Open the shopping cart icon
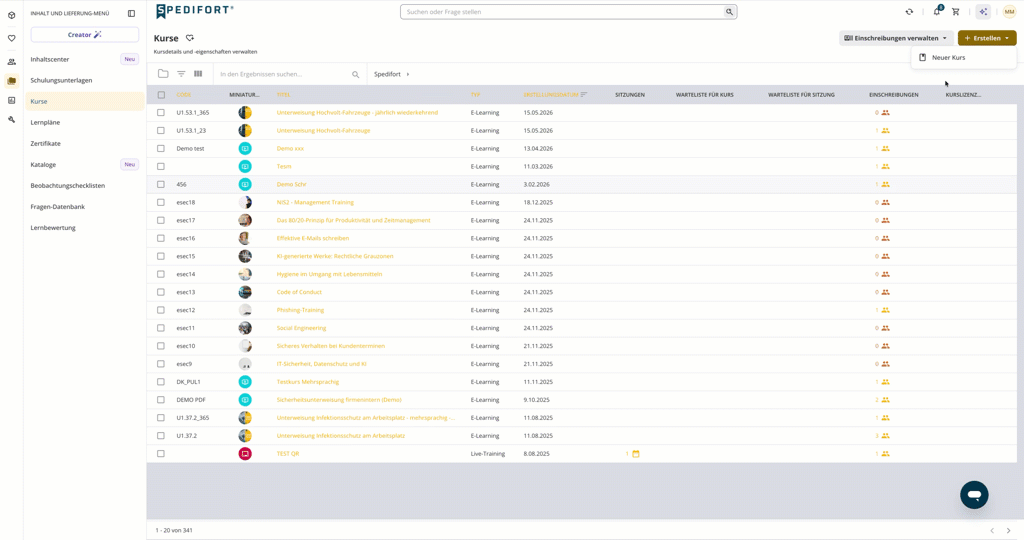Screen dimensions: 1024x540 tap(955, 12)
